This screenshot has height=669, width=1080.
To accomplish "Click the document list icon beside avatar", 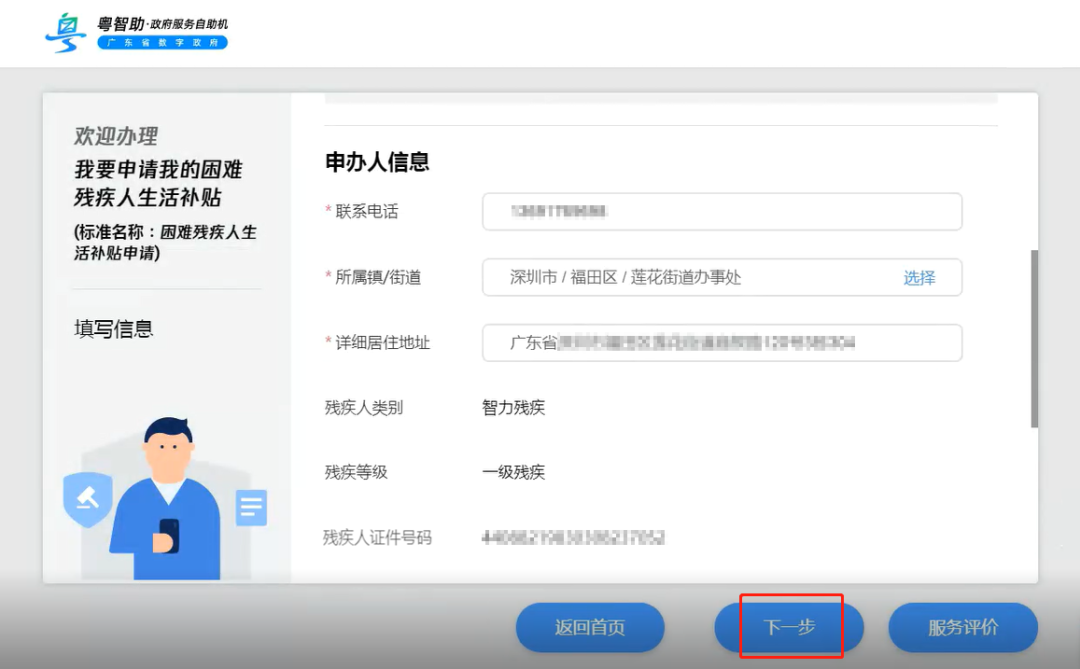I will pyautogui.click(x=250, y=508).
